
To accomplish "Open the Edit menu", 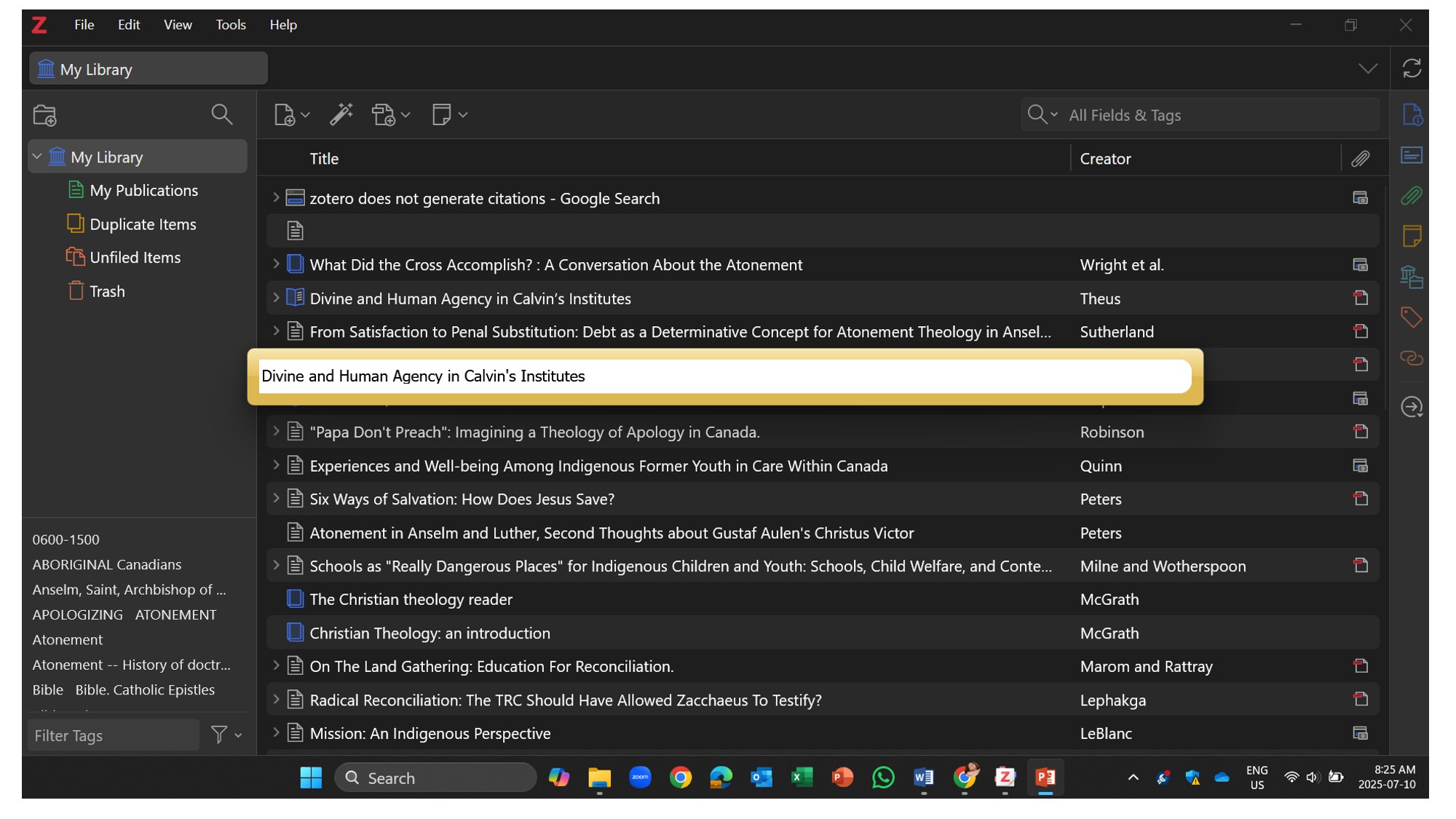I will pos(129,25).
